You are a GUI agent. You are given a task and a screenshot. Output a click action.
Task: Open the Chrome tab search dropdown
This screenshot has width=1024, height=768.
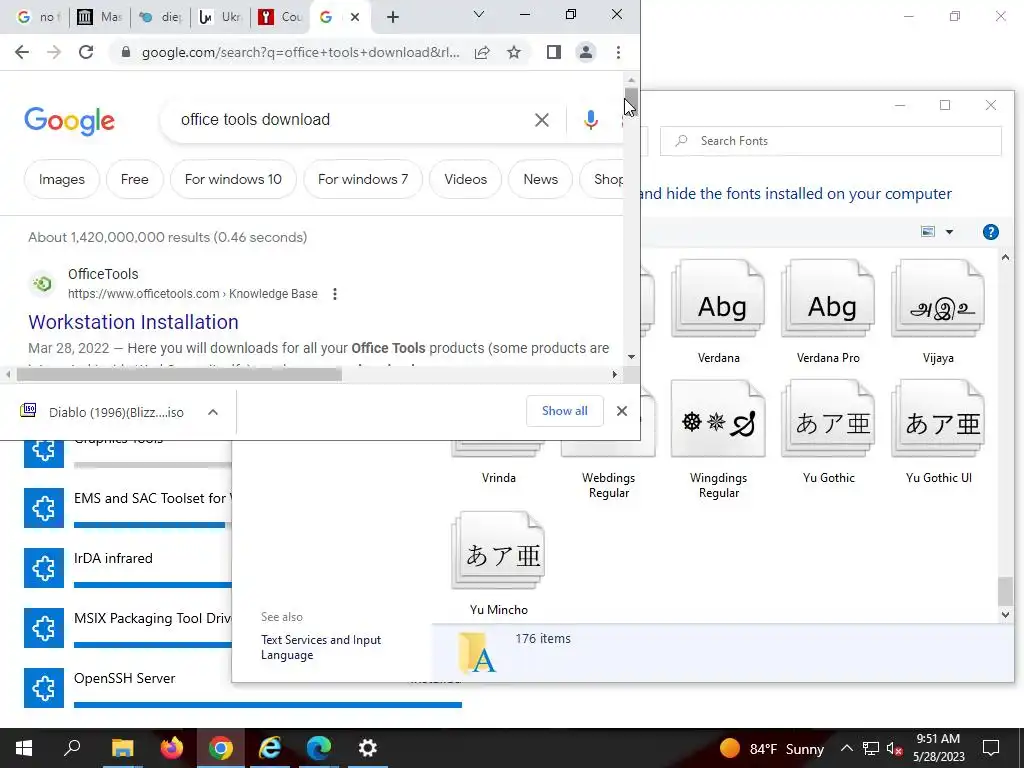click(x=479, y=14)
